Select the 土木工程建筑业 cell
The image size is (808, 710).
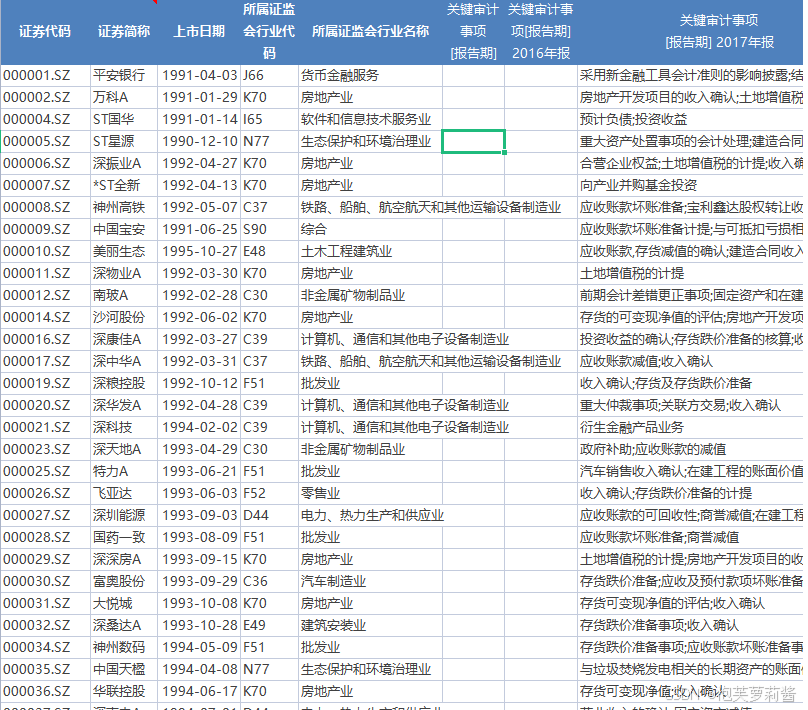370,251
